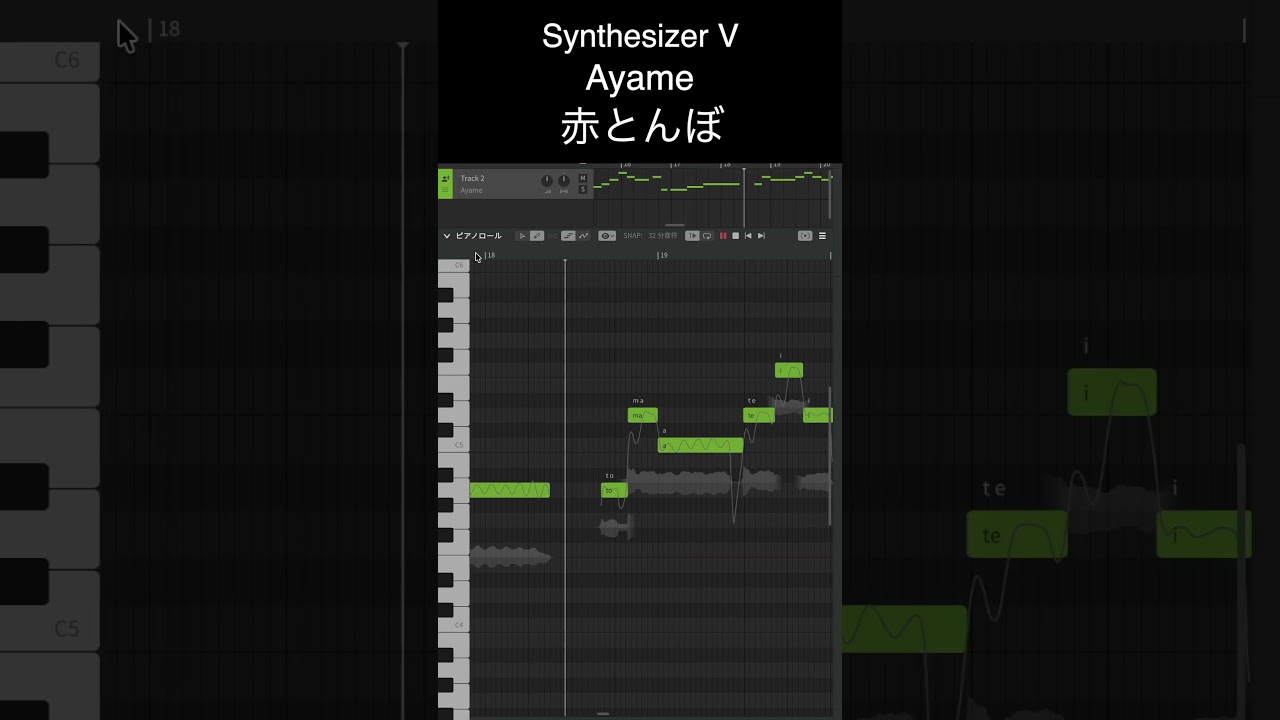The height and width of the screenshot is (720, 1280).
Task: Select the long note at bar 18 start
Action: pyautogui.click(x=510, y=490)
